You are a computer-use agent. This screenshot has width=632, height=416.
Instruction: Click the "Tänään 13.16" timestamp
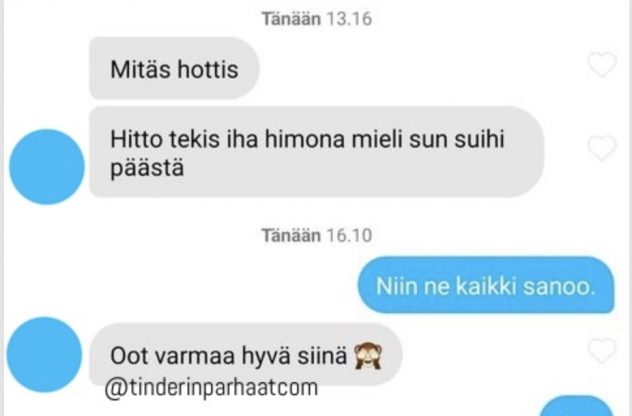(x=316, y=19)
